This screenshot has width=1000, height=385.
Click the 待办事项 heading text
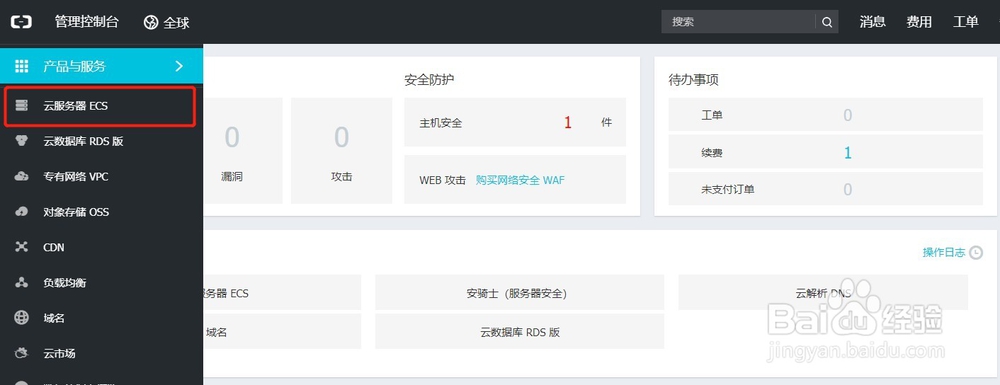(694, 80)
